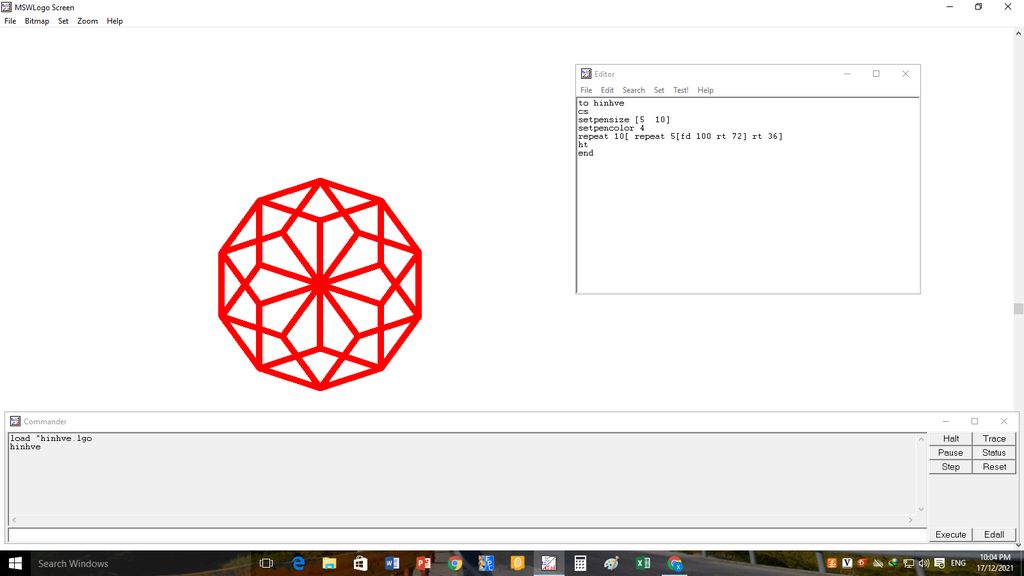Open the Paint palette taskbar icon

611,563
